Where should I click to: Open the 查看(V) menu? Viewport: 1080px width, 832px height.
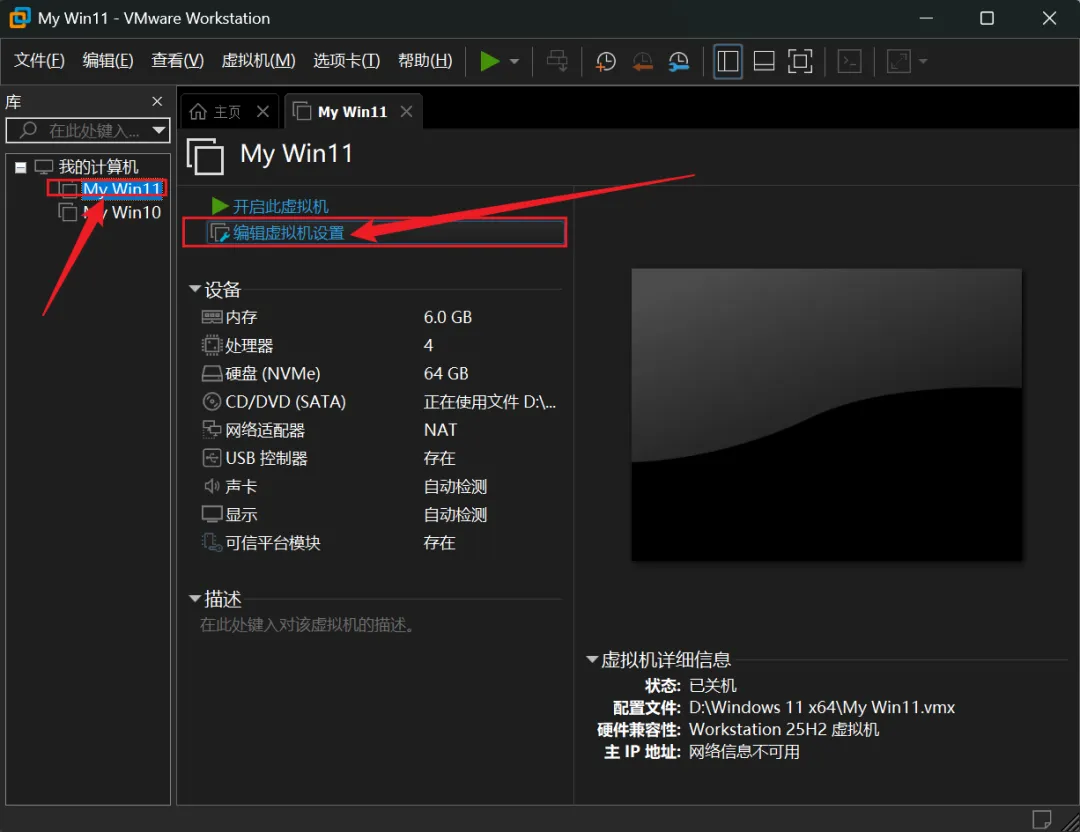(x=178, y=61)
